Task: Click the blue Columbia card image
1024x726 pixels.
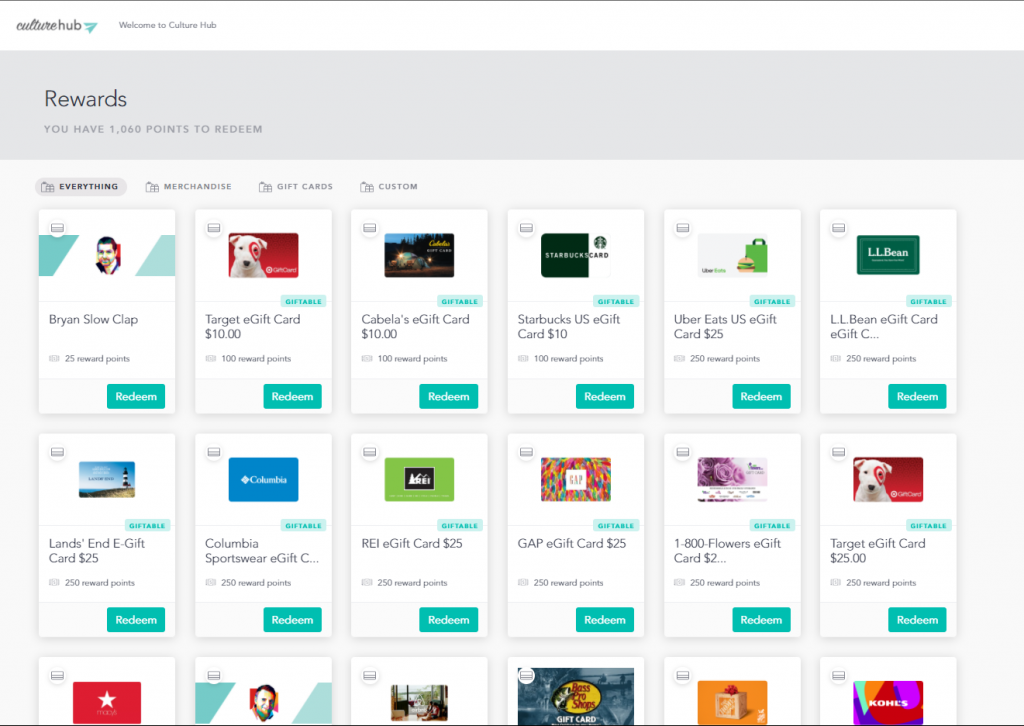Action: [x=263, y=479]
